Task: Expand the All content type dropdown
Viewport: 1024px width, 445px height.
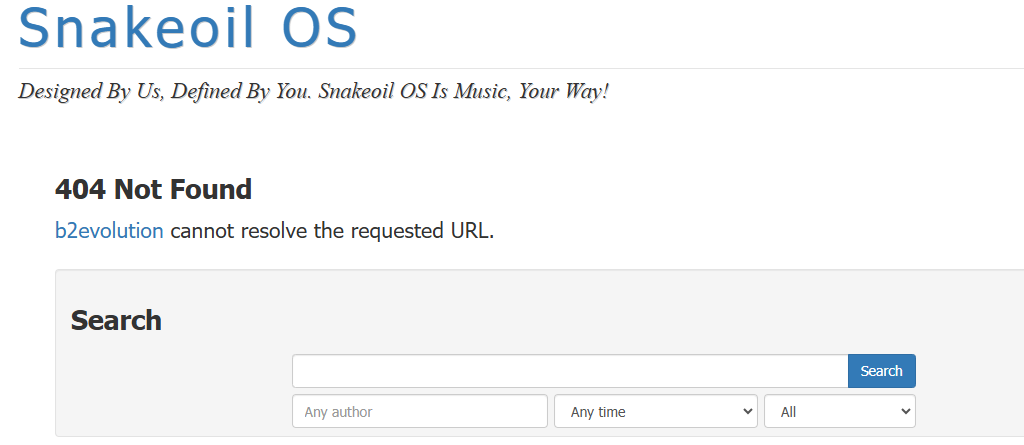Action: tap(840, 412)
